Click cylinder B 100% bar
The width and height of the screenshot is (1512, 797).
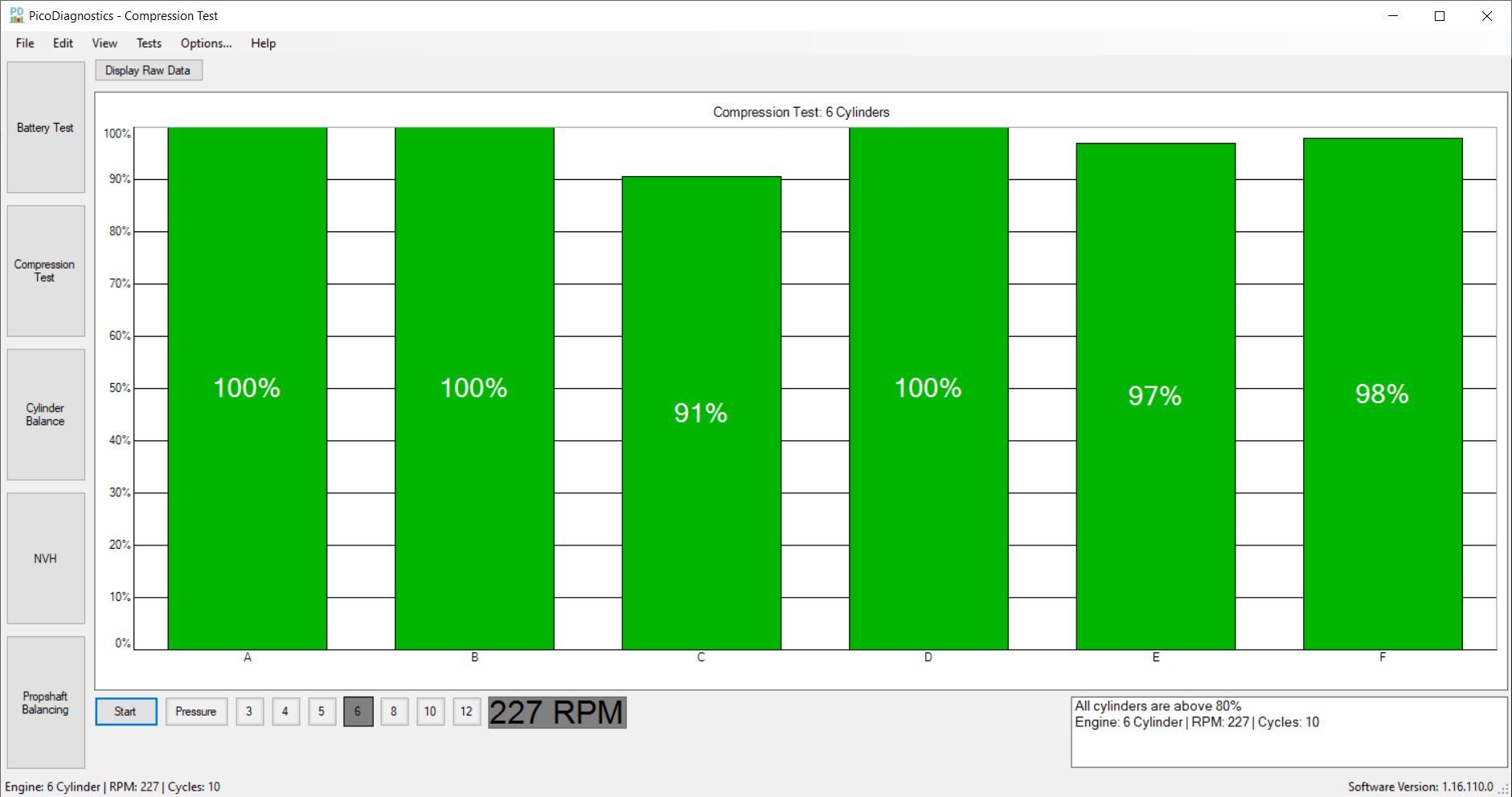[x=474, y=388]
